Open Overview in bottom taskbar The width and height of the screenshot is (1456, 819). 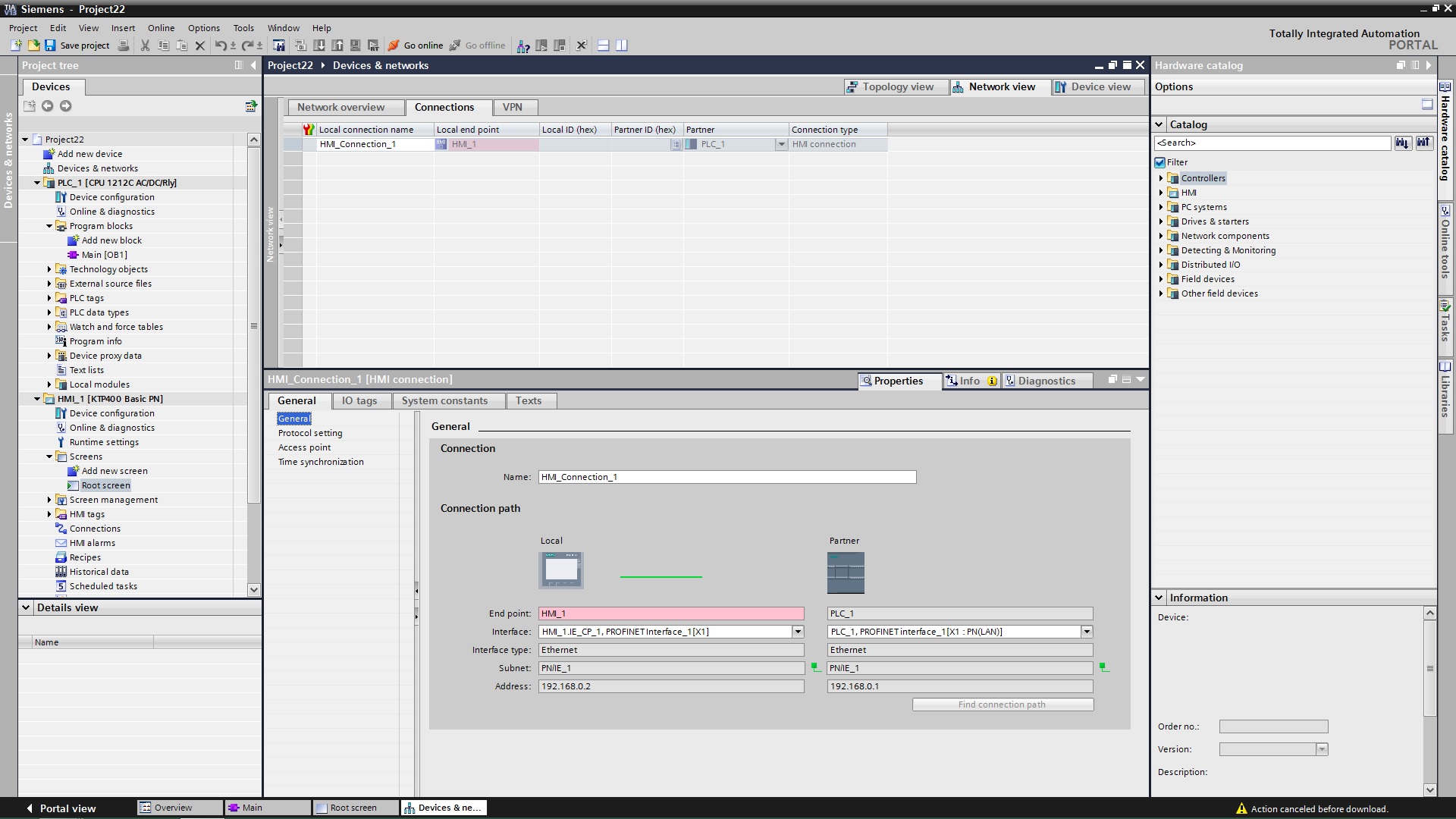[179, 808]
